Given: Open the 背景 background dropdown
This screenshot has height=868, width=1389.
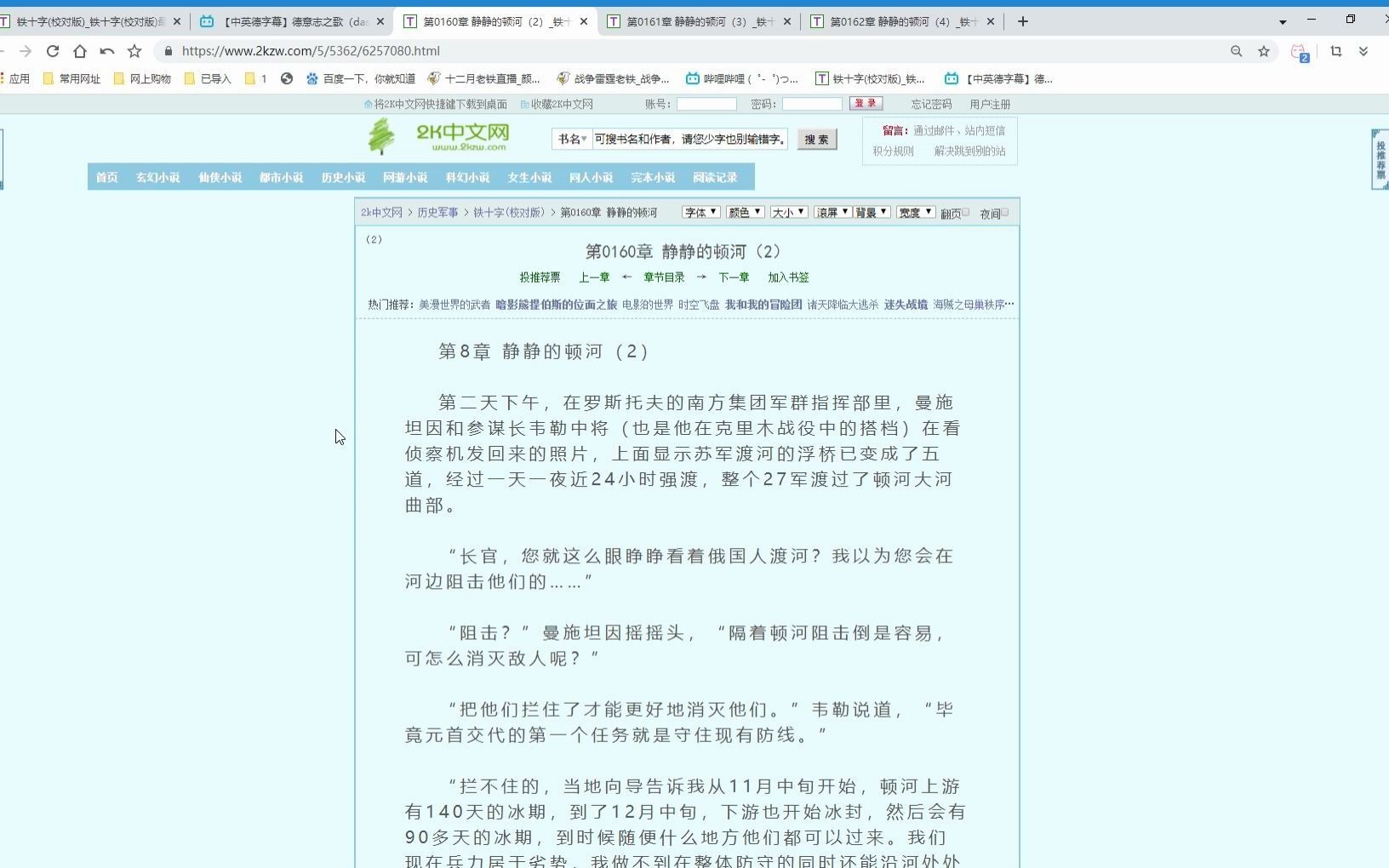Looking at the screenshot, I should [x=872, y=212].
